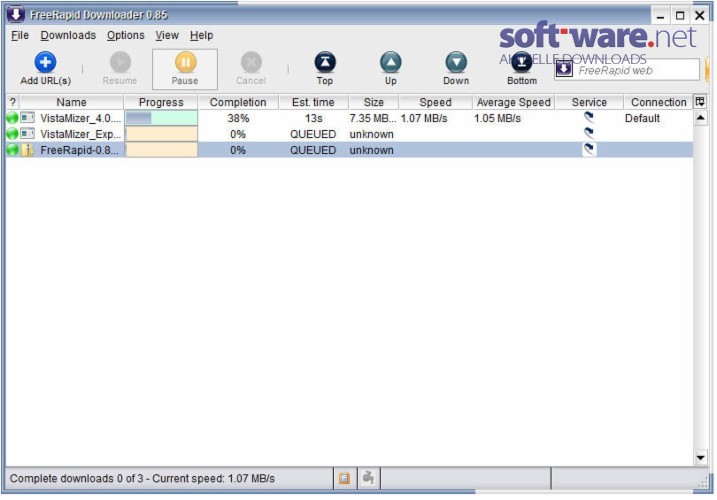This screenshot has height=500, width=717.
Task: Click the Default connection cell
Action: (642, 118)
